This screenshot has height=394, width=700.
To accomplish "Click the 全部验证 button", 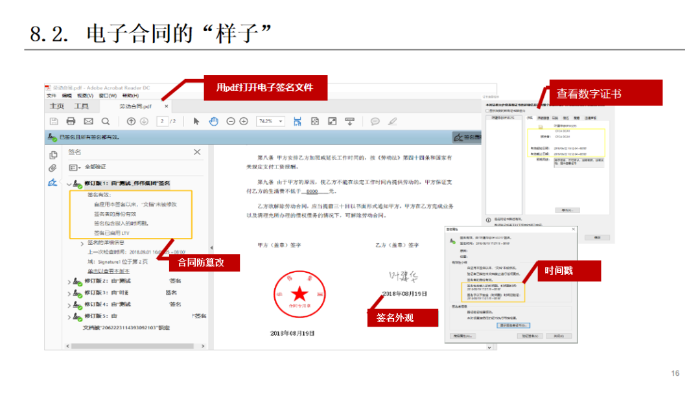I will click(95, 167).
